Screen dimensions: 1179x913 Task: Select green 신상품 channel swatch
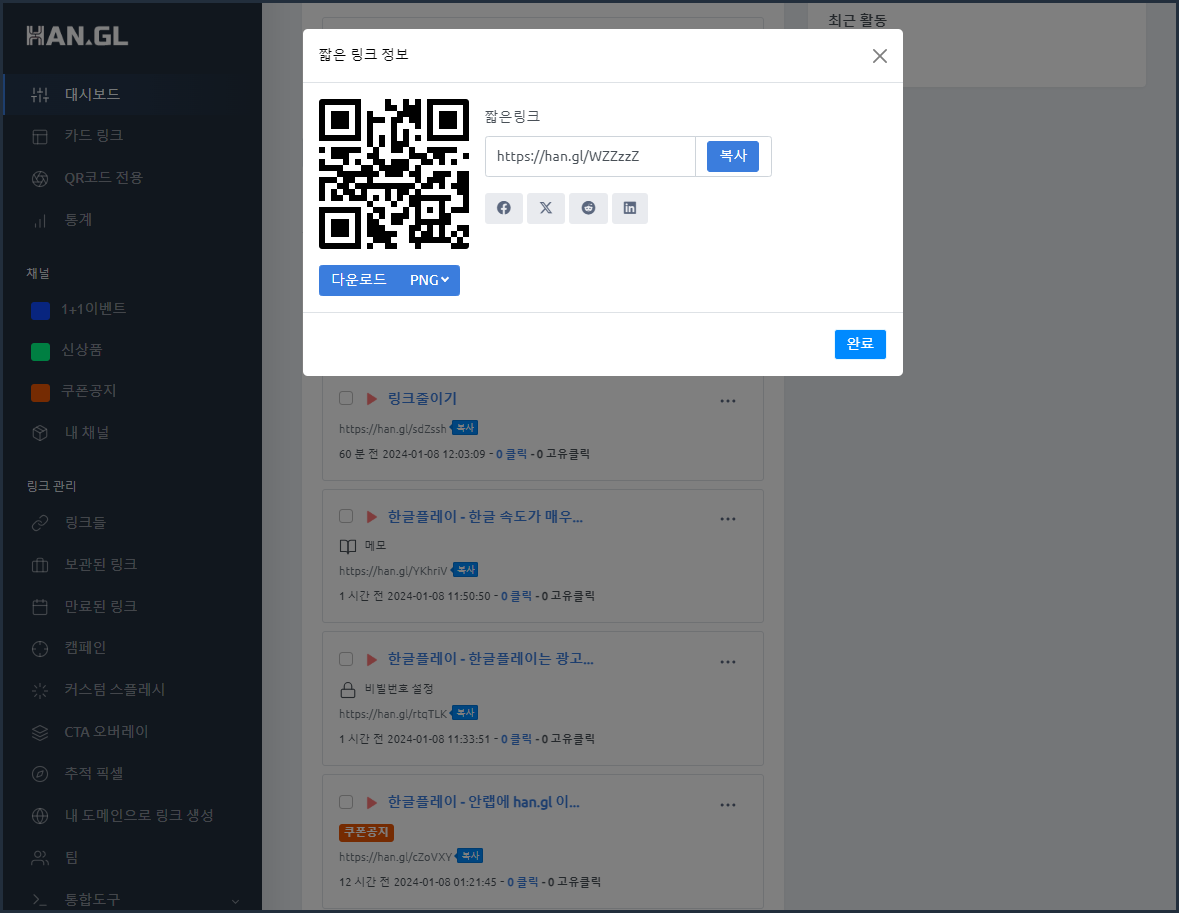pyautogui.click(x=41, y=351)
